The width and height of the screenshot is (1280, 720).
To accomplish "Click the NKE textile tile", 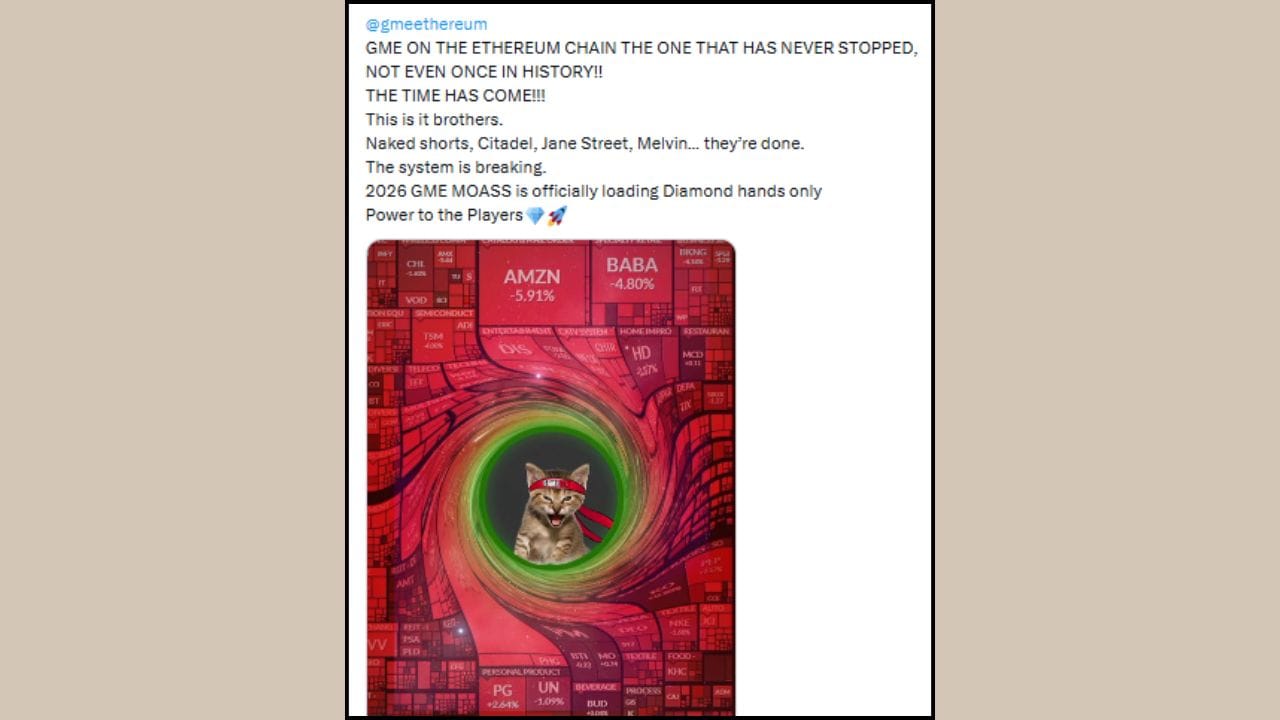I will [x=681, y=625].
